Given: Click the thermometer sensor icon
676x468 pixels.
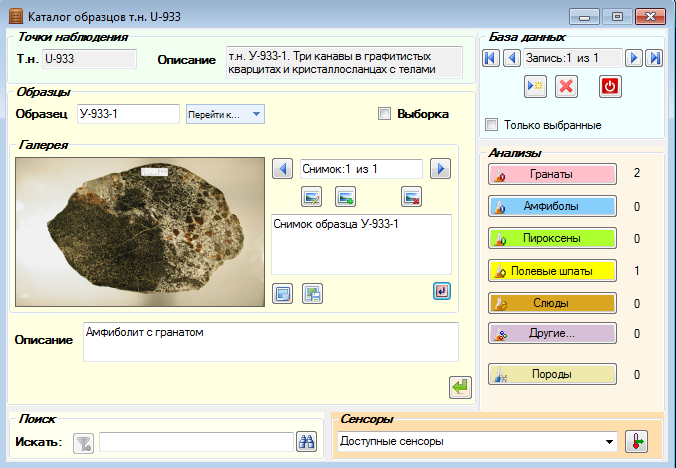Looking at the screenshot, I should point(636,442).
